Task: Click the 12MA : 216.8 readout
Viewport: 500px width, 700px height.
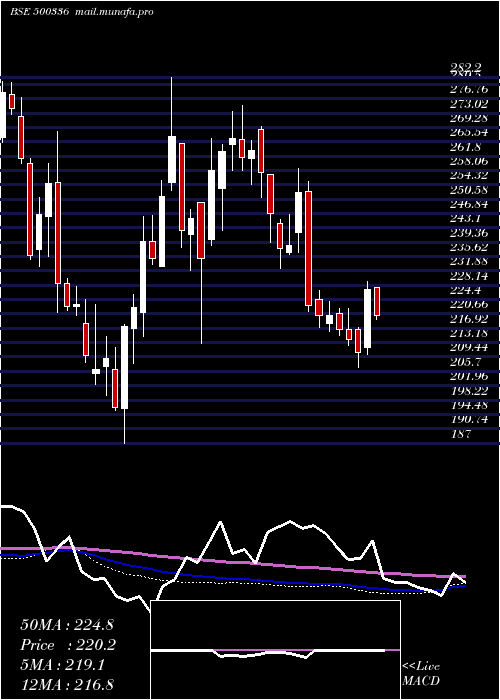Action: [67, 684]
